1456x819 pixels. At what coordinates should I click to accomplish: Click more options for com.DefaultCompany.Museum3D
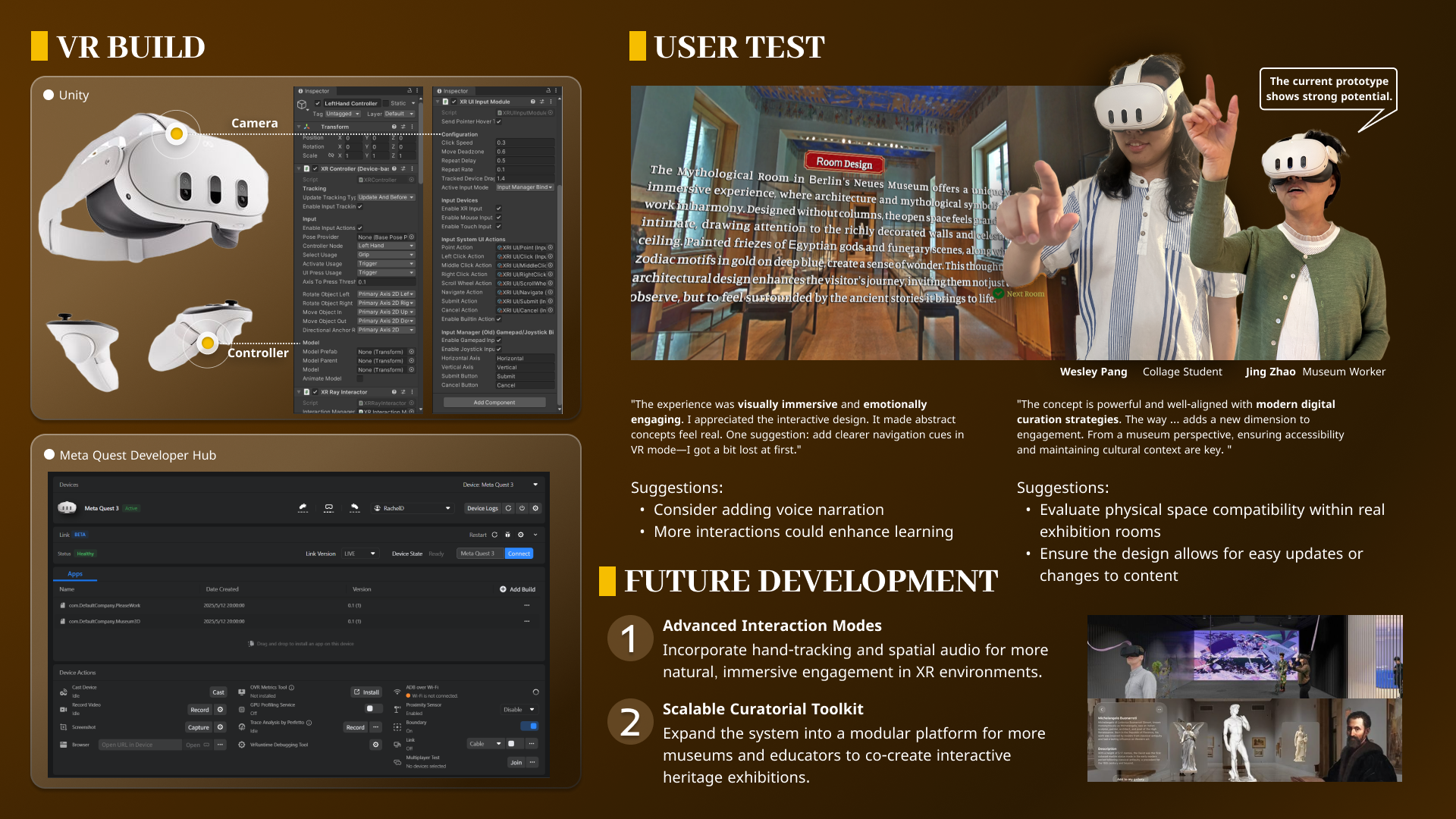coord(526,621)
